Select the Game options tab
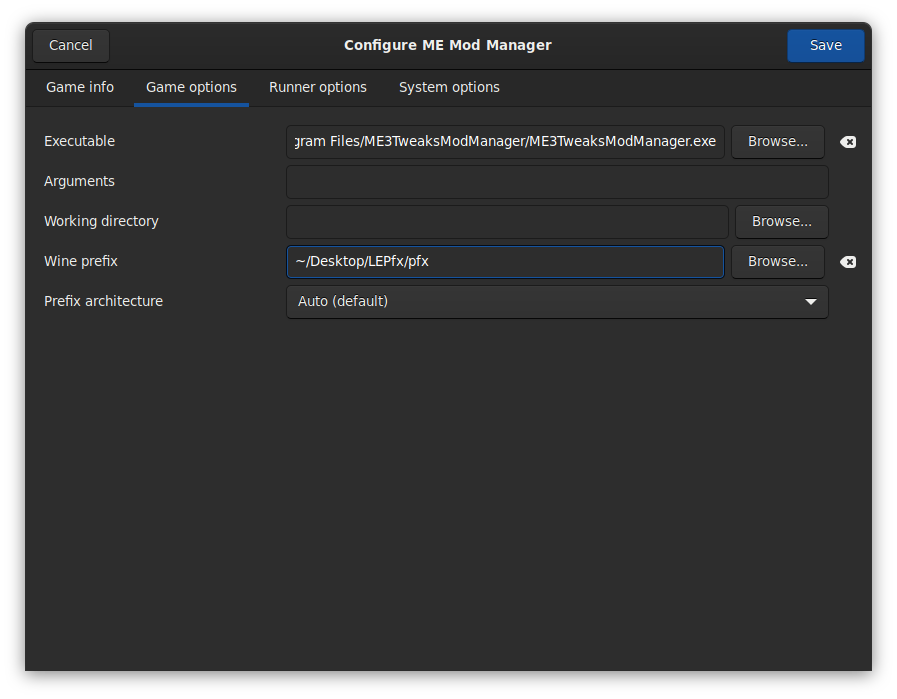The height and width of the screenshot is (699, 897). (x=191, y=88)
